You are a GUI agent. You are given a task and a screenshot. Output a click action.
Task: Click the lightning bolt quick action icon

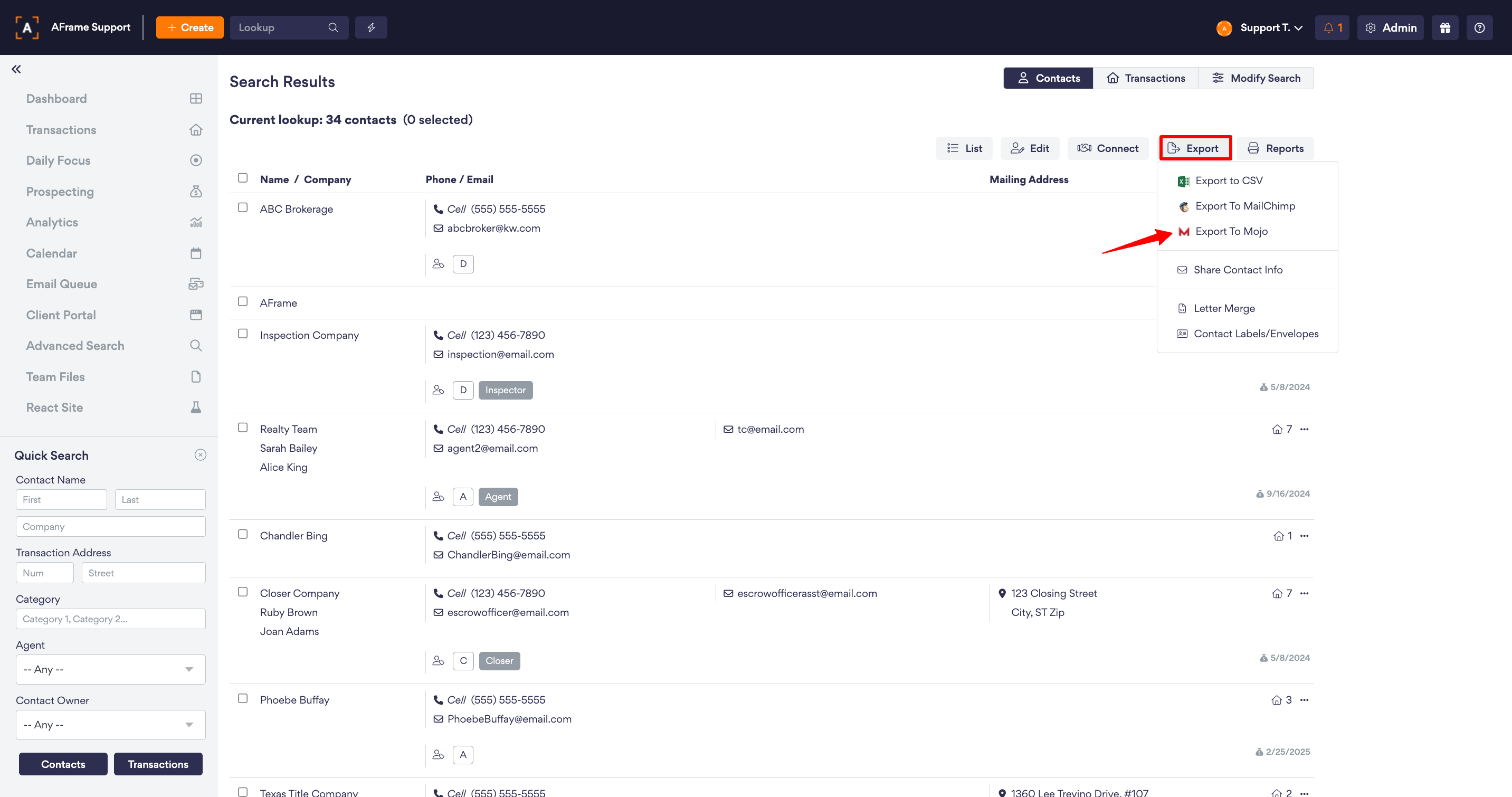tap(371, 27)
